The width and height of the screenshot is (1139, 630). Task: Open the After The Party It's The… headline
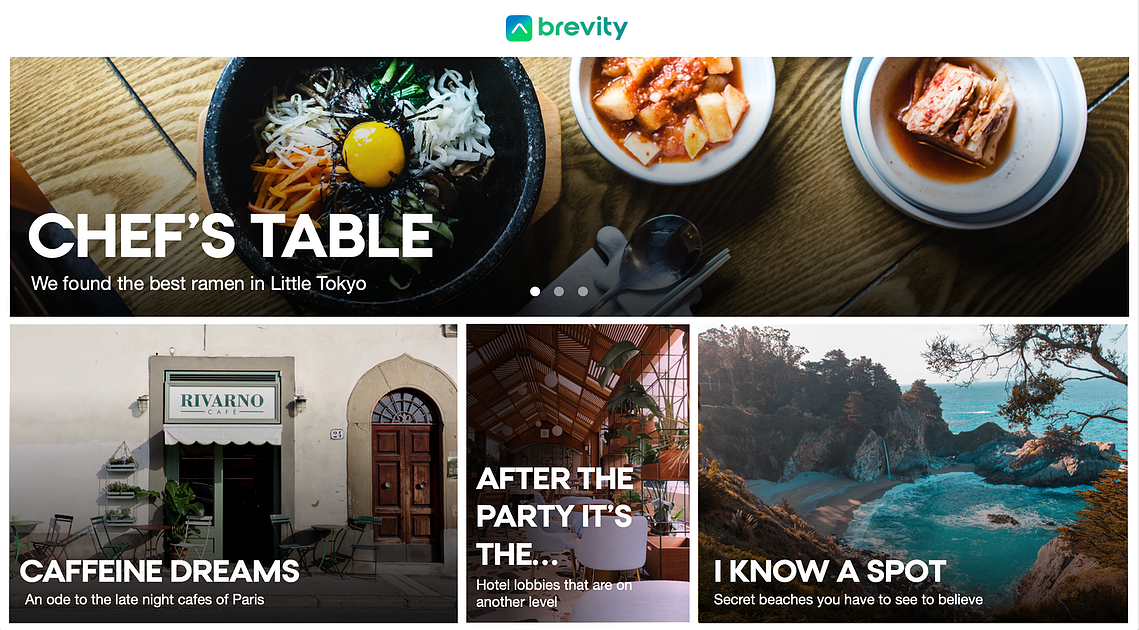[x=556, y=517]
